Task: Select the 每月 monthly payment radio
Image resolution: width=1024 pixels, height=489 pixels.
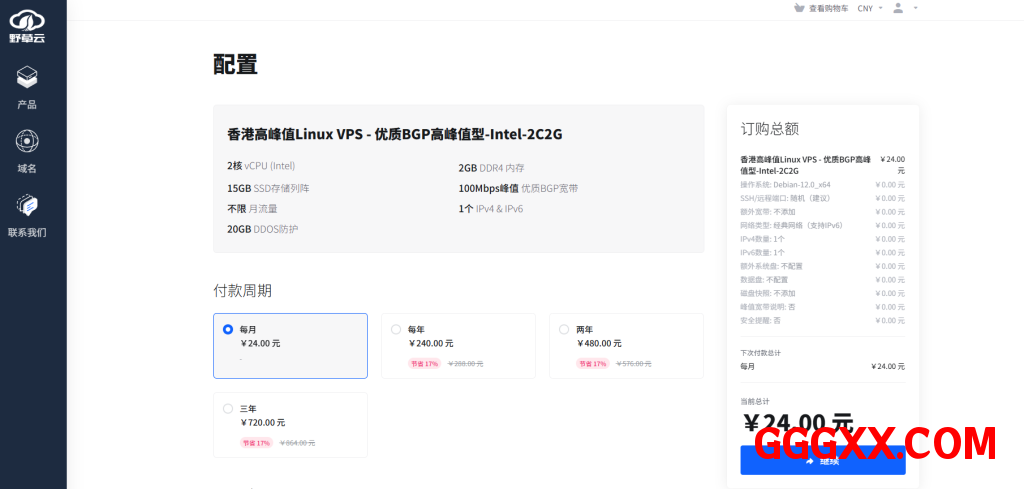Action: tap(228, 329)
